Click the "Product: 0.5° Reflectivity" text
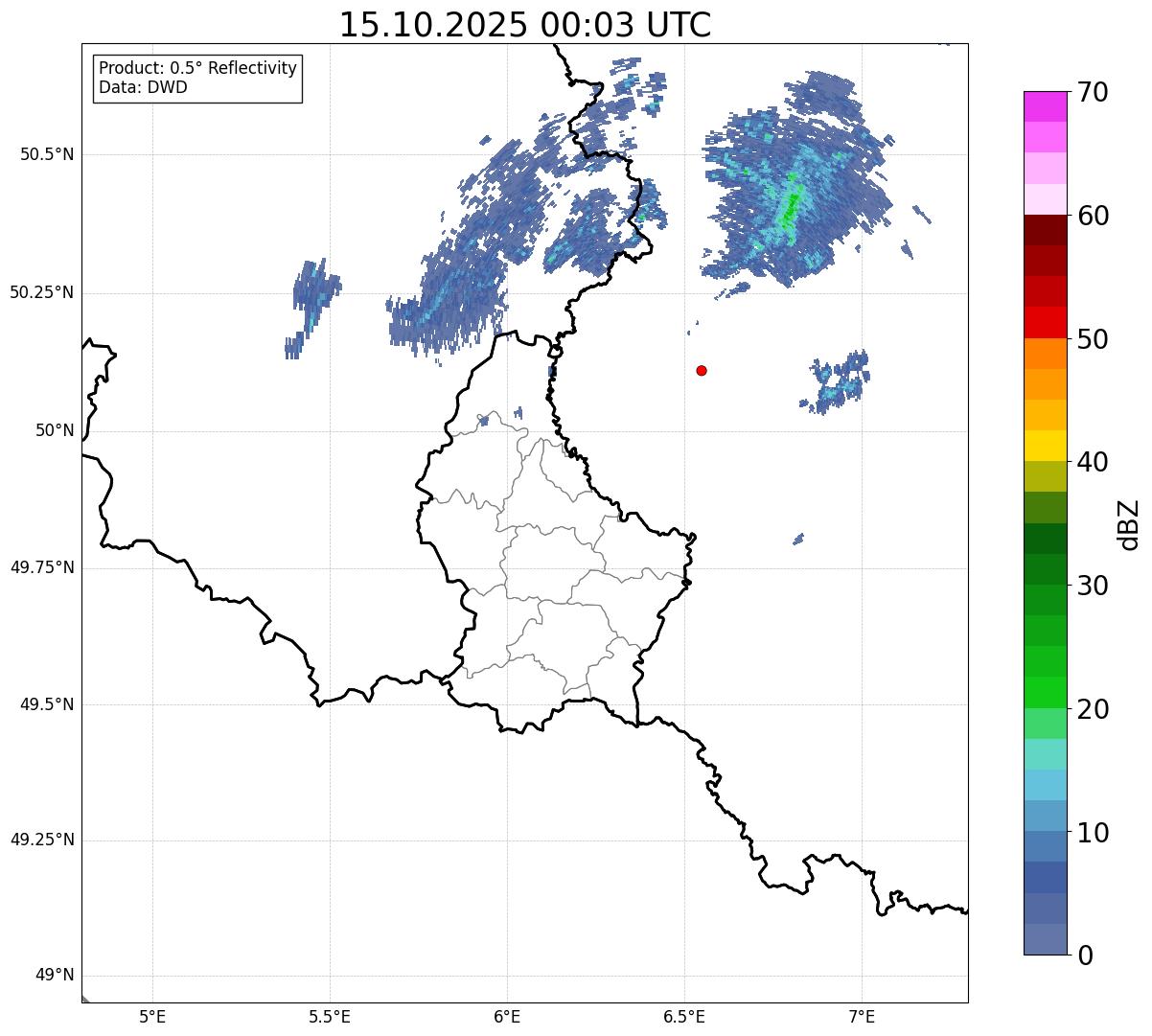Viewport: 1152px width, 1036px height. coord(197,69)
